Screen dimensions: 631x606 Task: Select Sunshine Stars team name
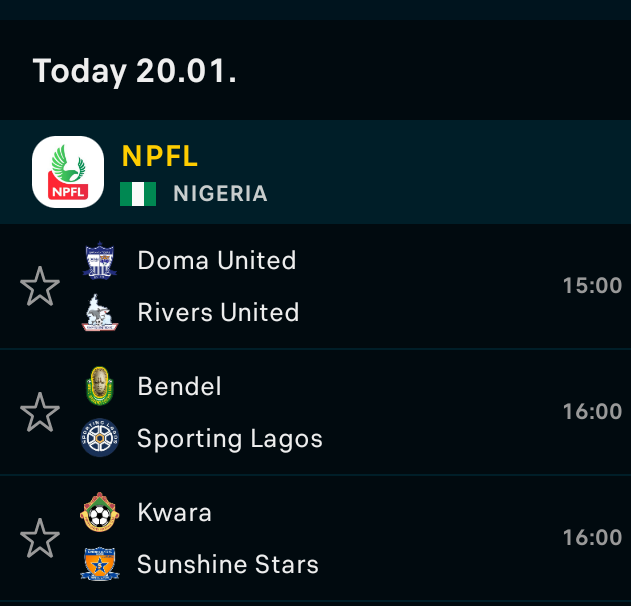(228, 565)
